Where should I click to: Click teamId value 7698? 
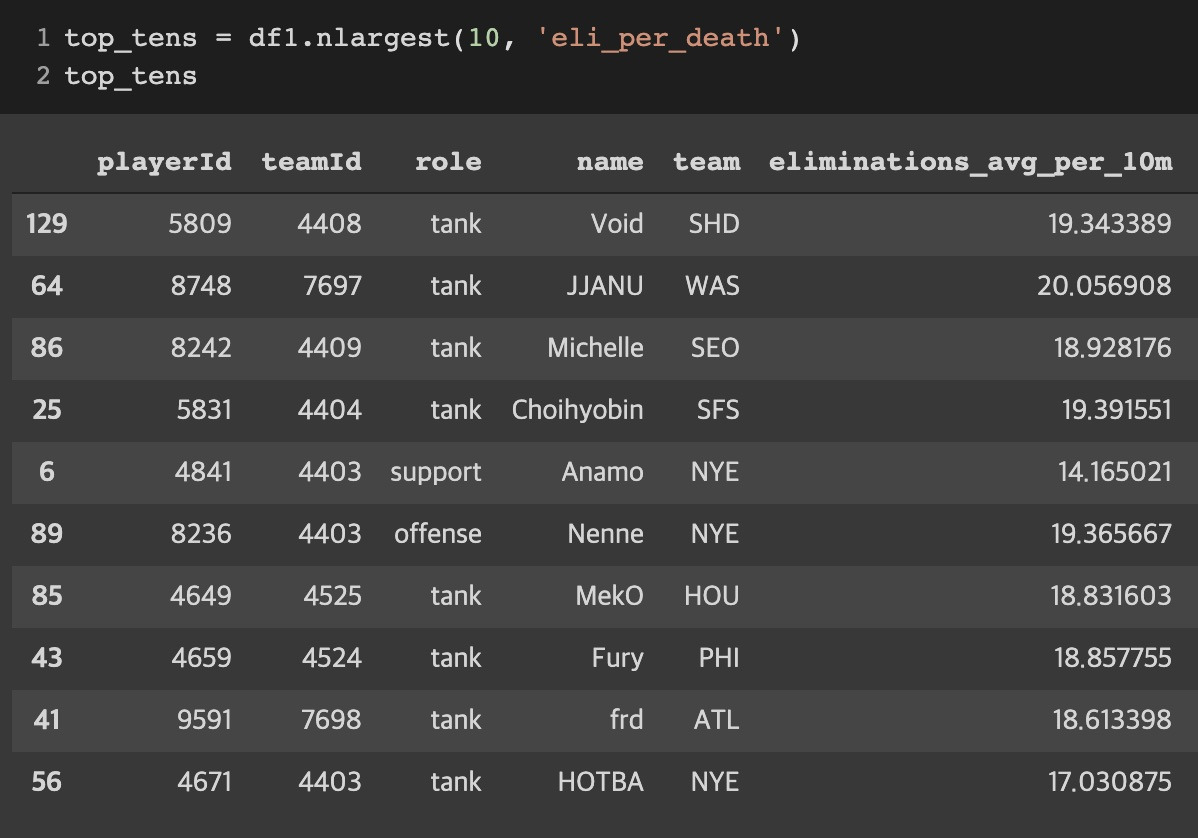point(331,719)
